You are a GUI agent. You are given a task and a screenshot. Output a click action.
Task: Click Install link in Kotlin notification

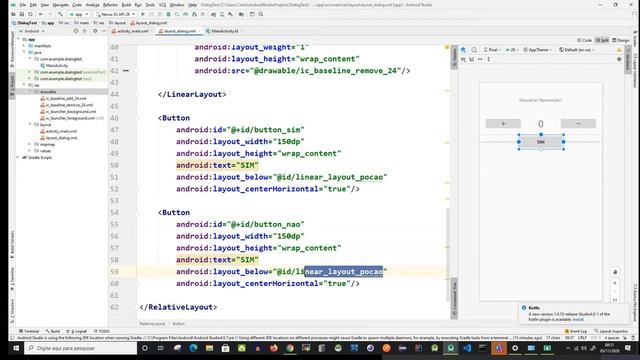[578, 320]
